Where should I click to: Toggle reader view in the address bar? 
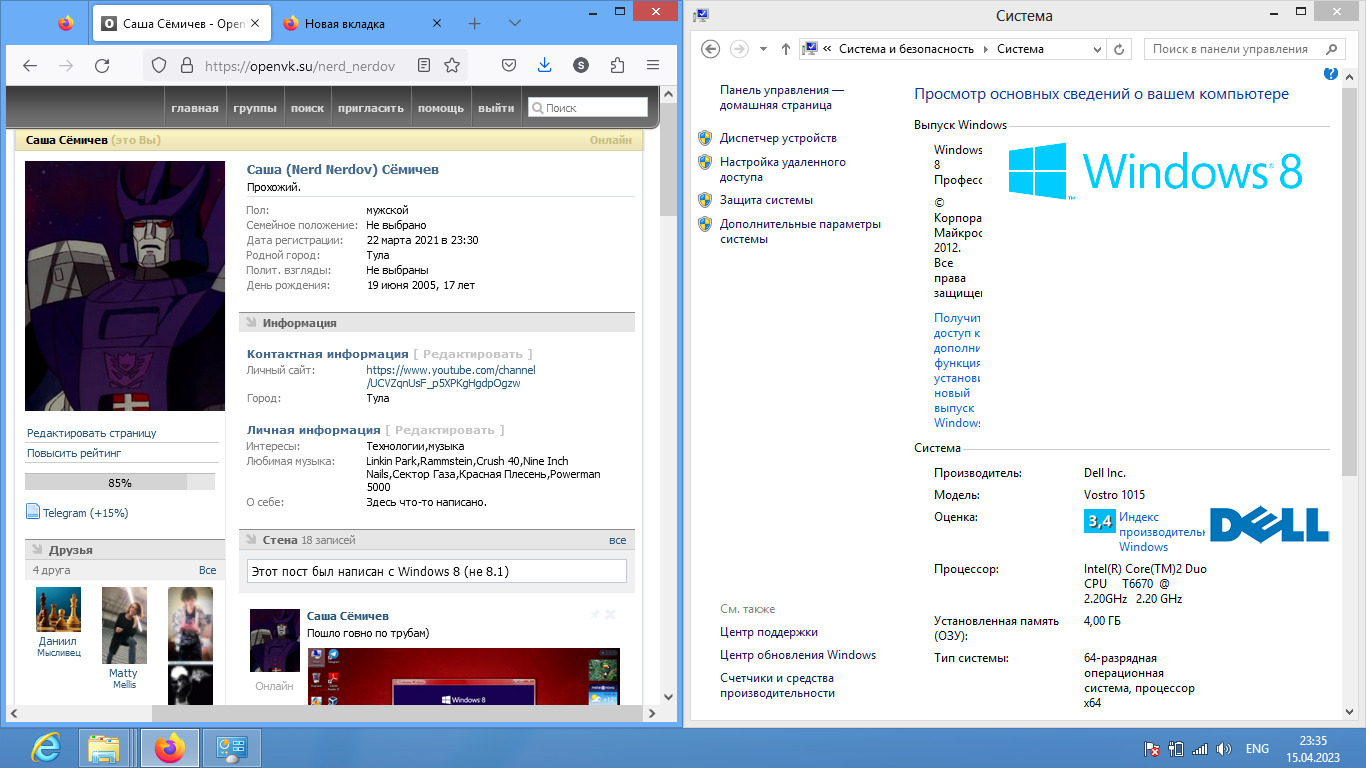[x=424, y=65]
